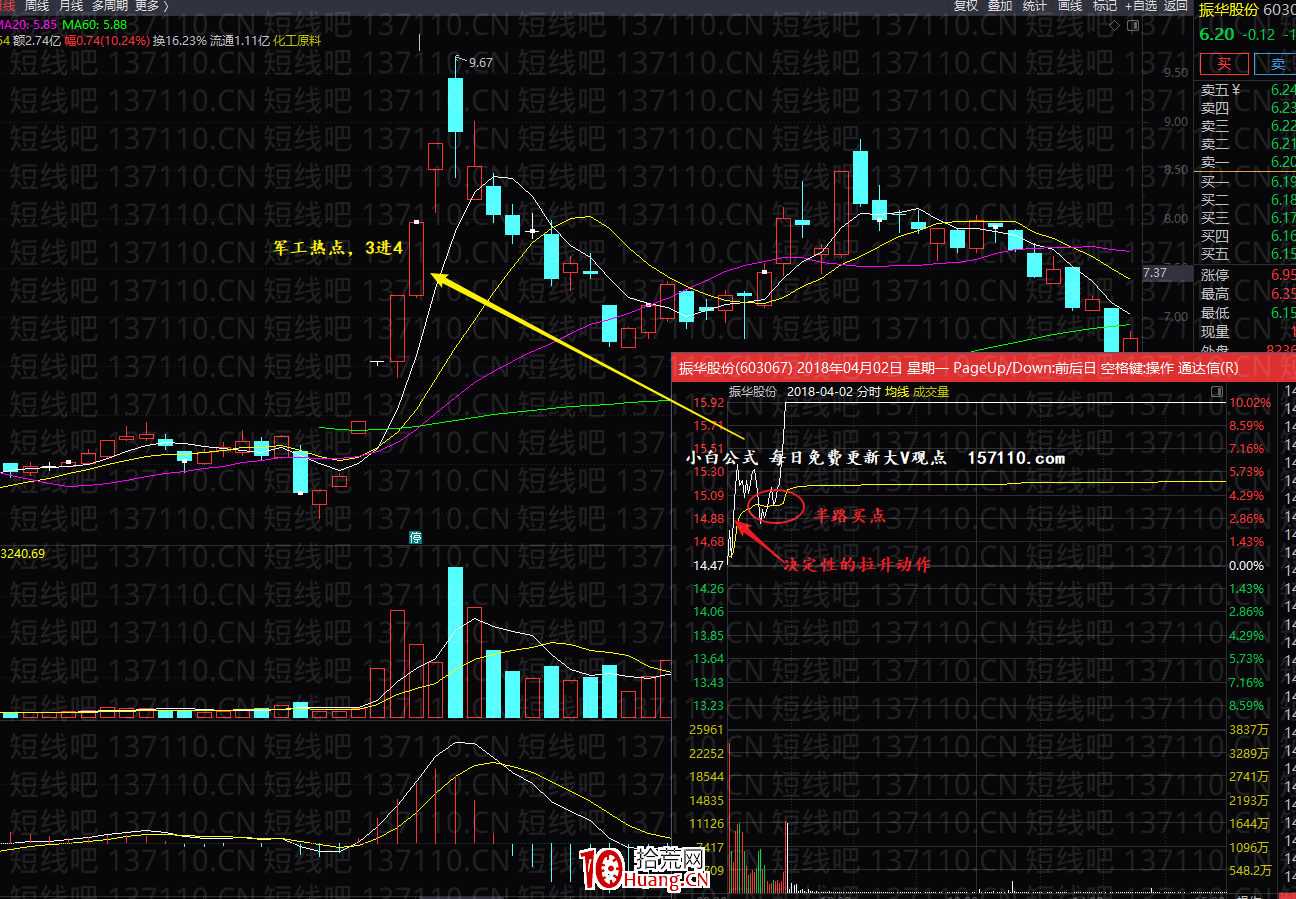
Task: Click the 买五 order book row
Action: tap(1247, 254)
